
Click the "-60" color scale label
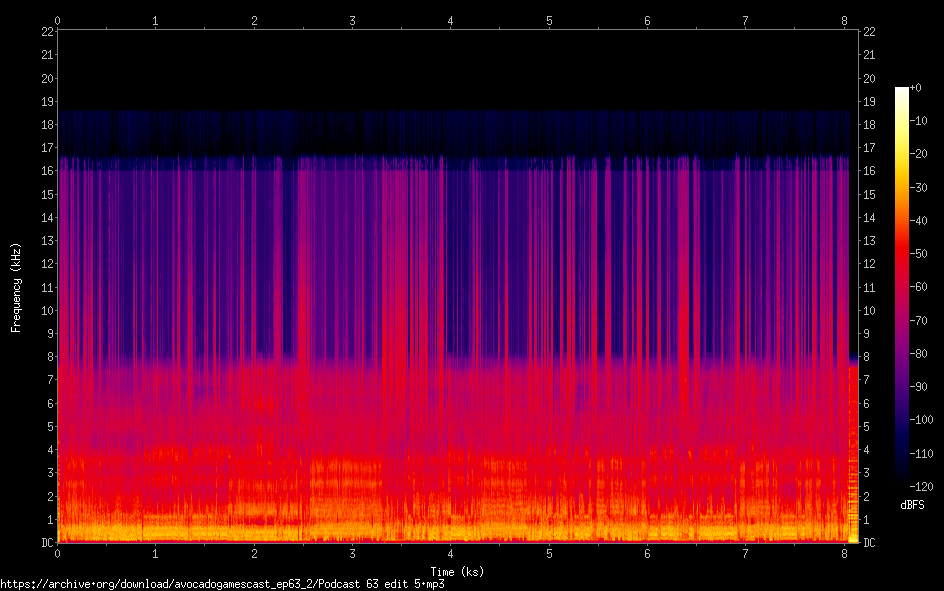[918, 287]
